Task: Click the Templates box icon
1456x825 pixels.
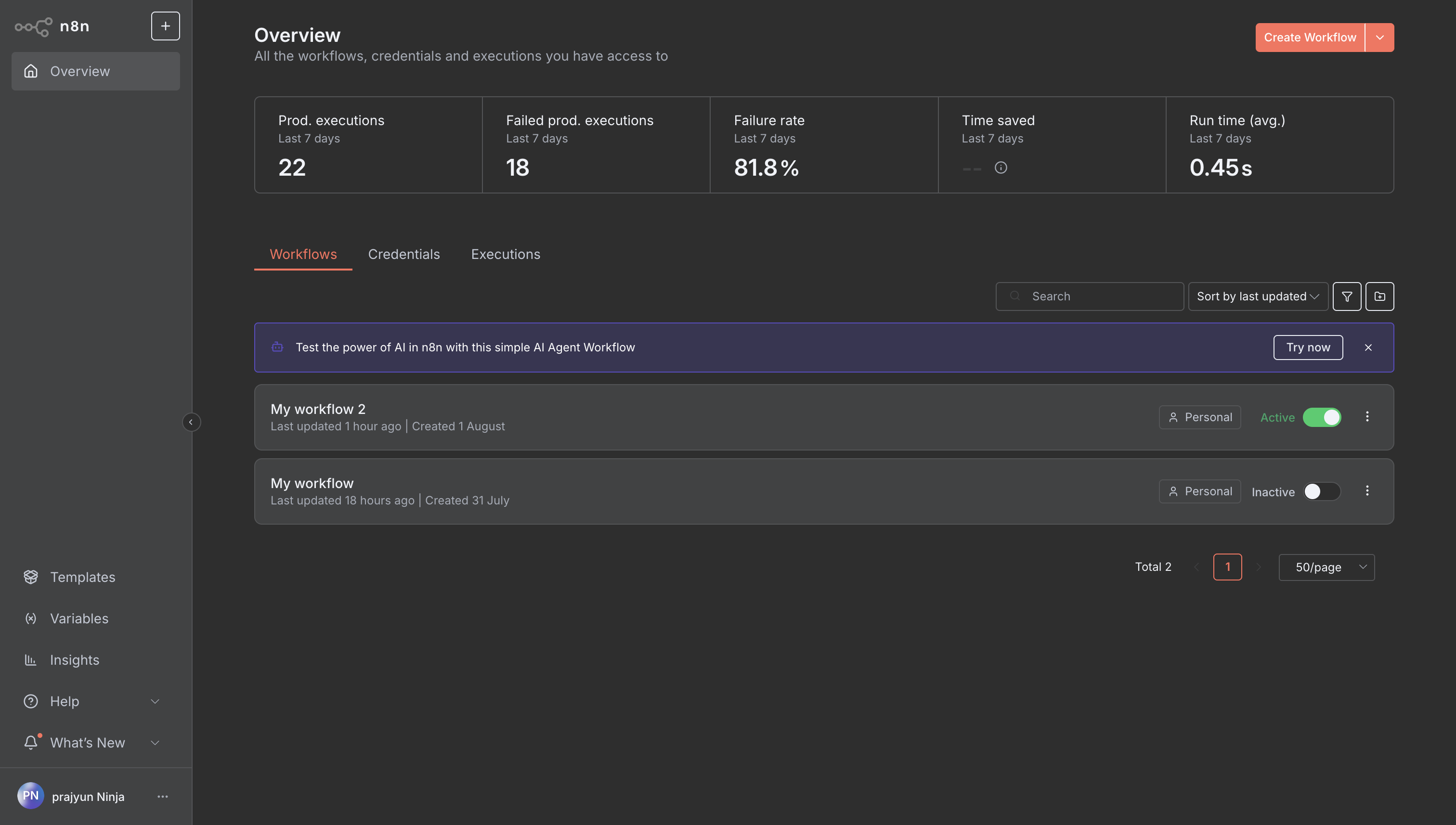Action: click(x=31, y=577)
